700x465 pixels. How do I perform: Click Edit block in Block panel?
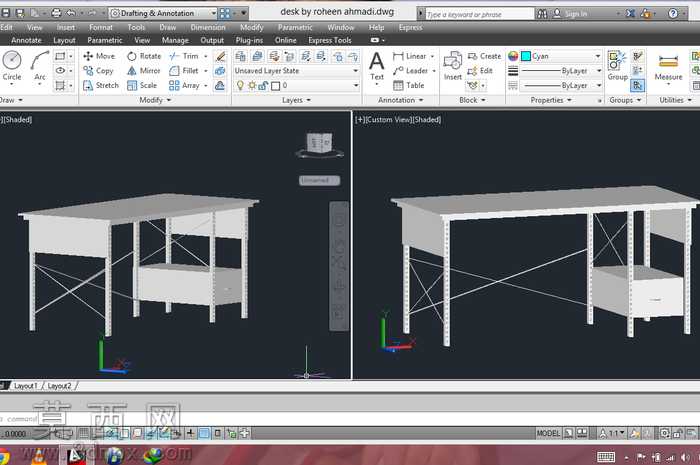[x=480, y=71]
